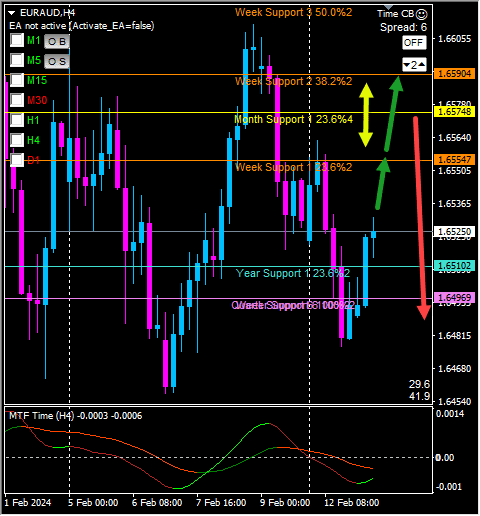Click the 'Month Support 1 23.6%4' label
This screenshot has height=516, width=480.
293,119
